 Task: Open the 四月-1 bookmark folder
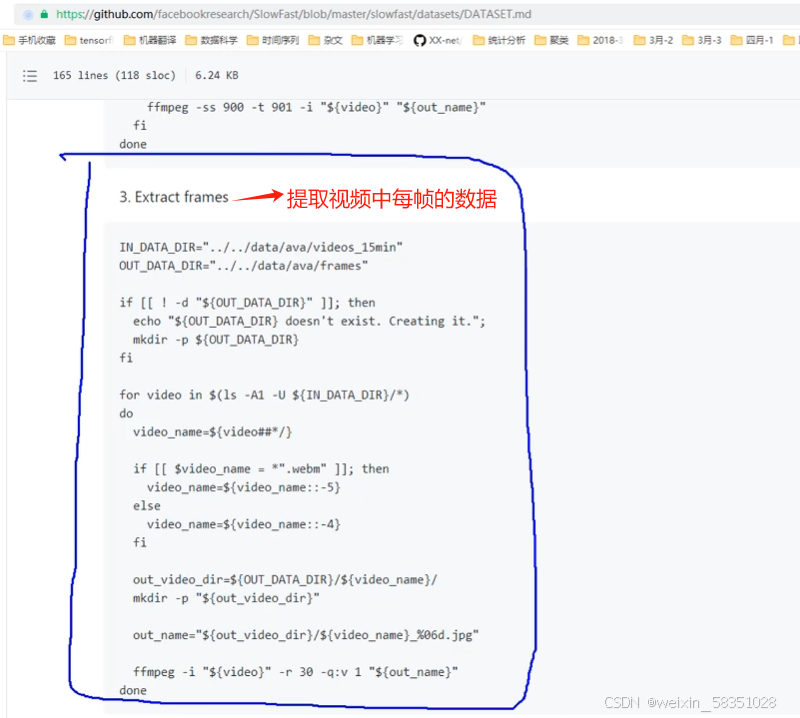pyautogui.click(x=752, y=40)
